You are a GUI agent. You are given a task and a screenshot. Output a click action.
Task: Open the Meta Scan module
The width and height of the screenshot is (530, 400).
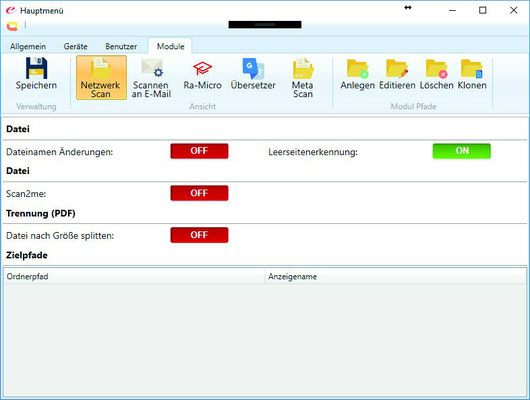(303, 78)
